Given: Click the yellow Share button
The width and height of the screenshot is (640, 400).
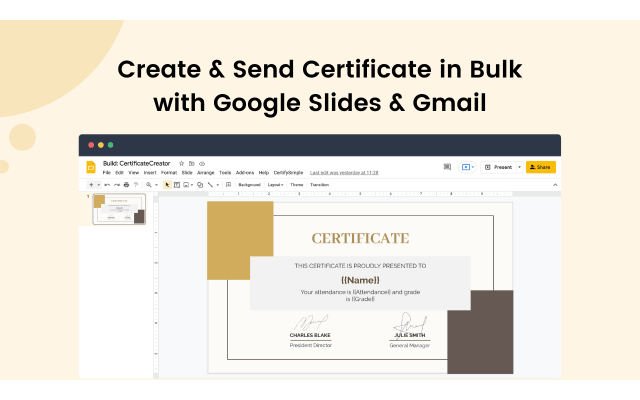Looking at the screenshot, I should pyautogui.click(x=540, y=167).
